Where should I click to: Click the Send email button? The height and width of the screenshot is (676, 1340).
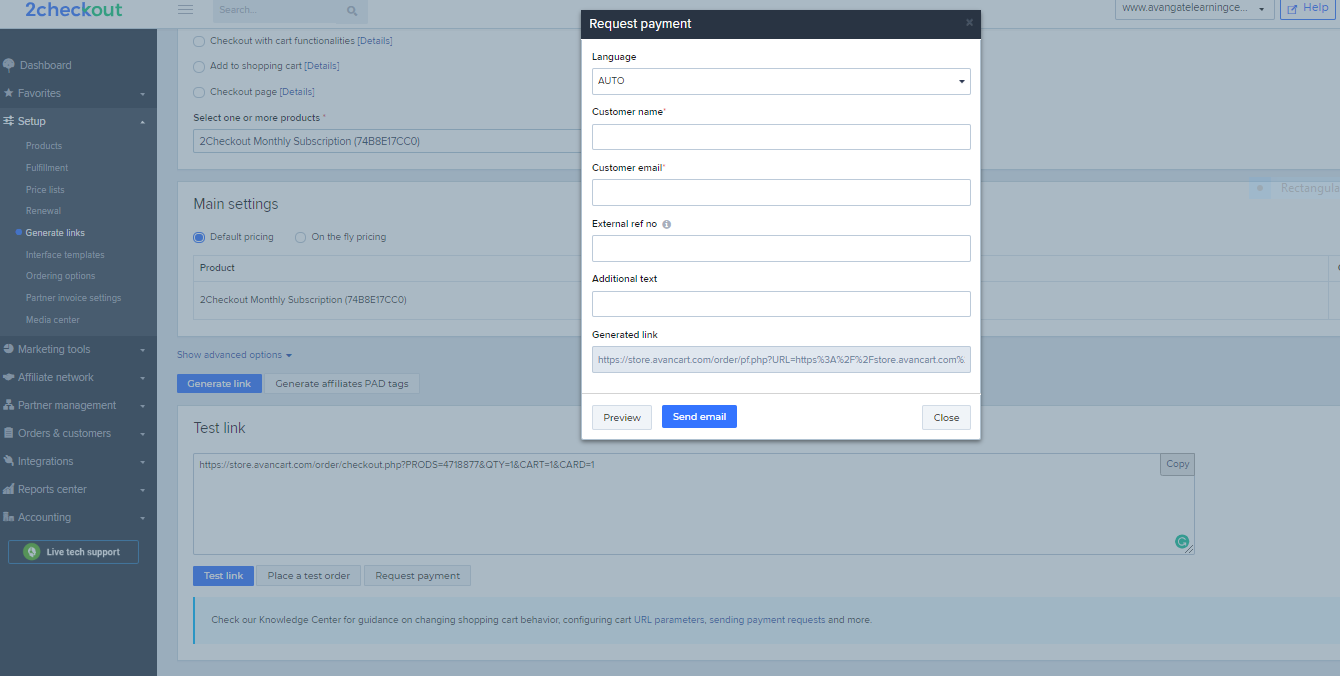[699, 417]
